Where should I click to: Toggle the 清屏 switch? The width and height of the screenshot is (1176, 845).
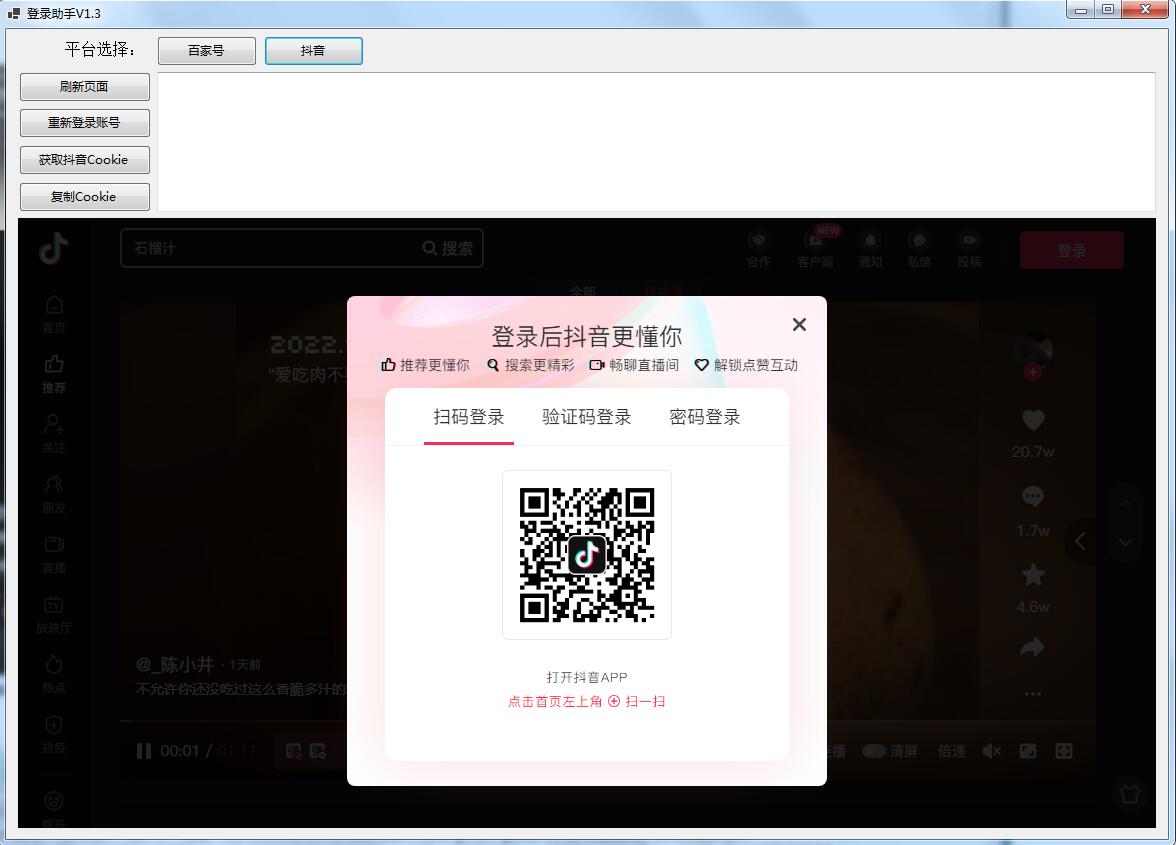click(x=874, y=751)
